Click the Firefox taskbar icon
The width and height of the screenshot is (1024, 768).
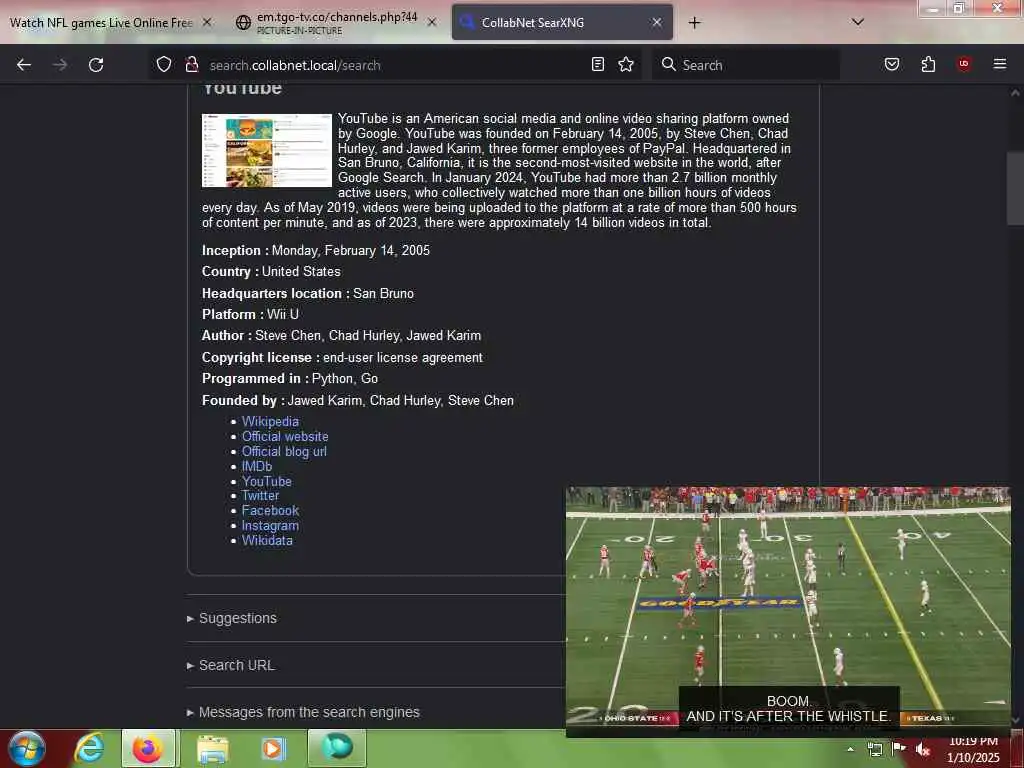point(148,749)
